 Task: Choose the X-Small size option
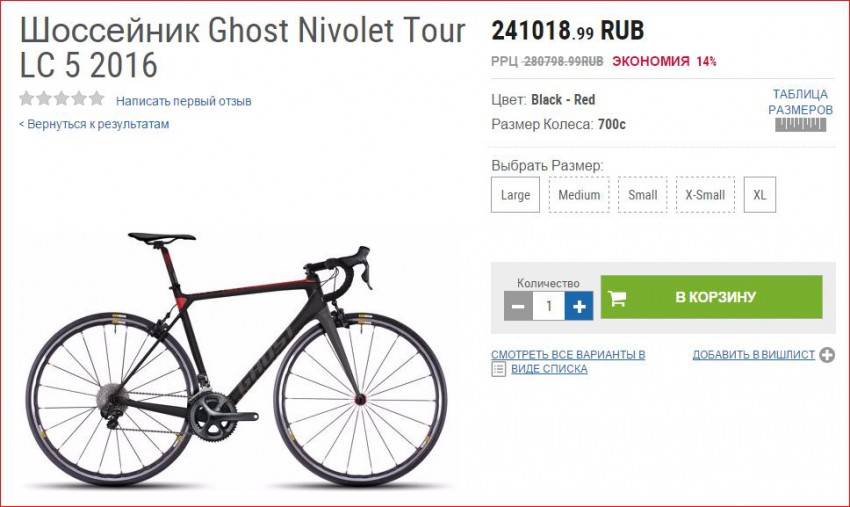pos(705,195)
